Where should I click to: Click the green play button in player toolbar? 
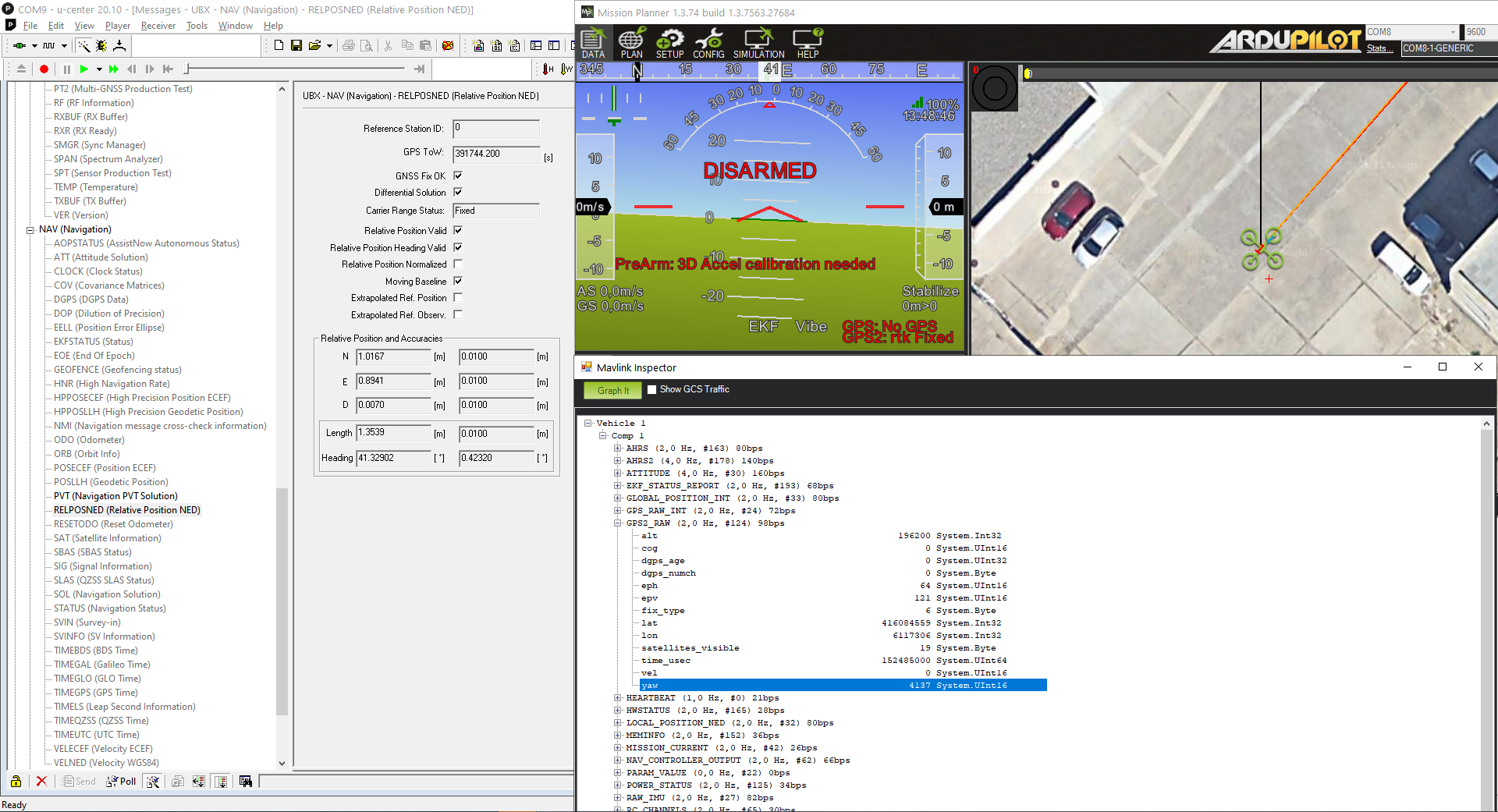pos(84,69)
